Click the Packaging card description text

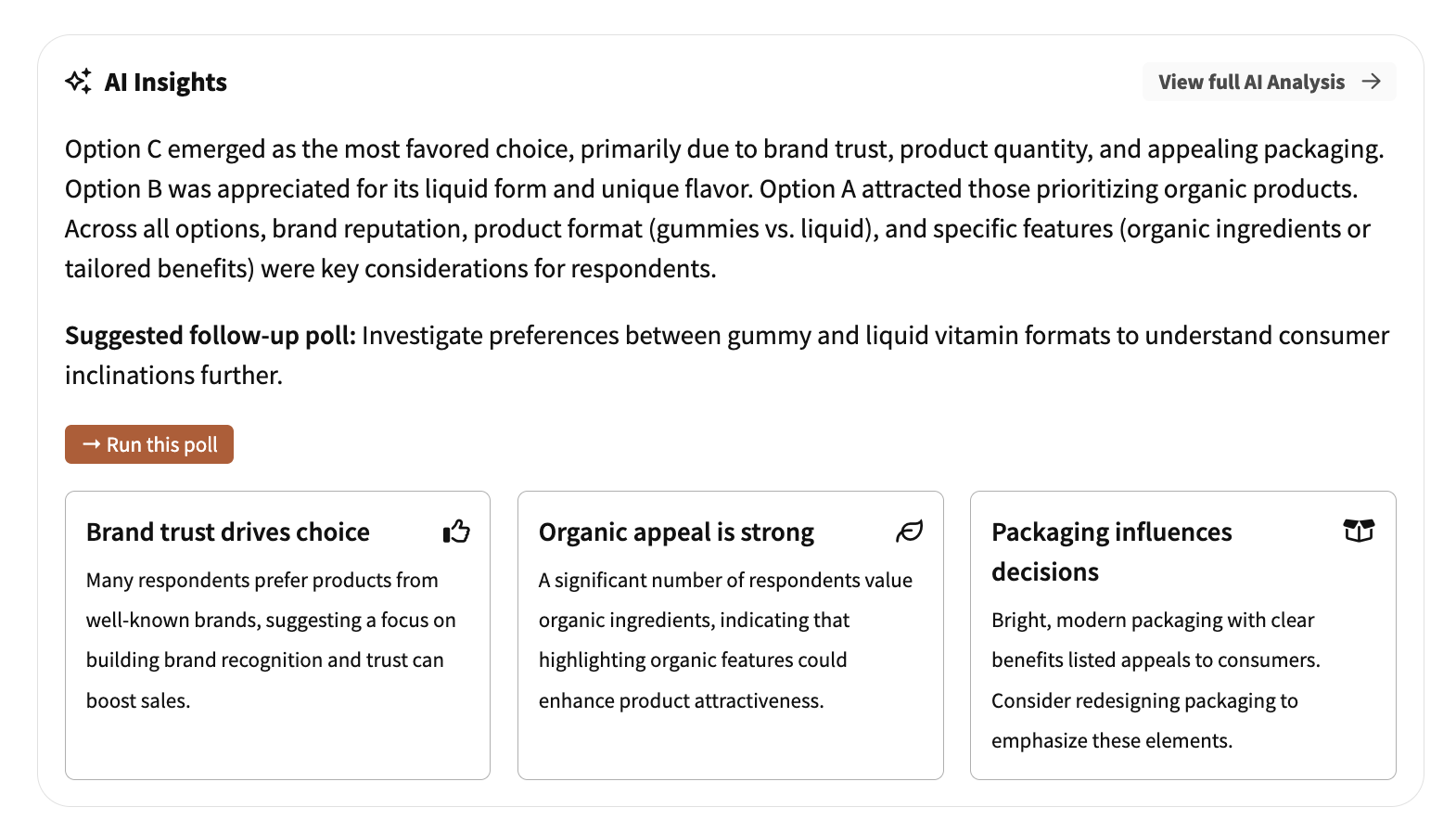point(1155,680)
